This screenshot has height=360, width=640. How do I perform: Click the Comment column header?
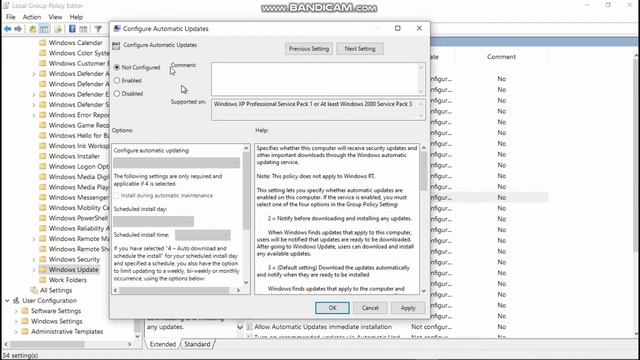[x=501, y=57]
